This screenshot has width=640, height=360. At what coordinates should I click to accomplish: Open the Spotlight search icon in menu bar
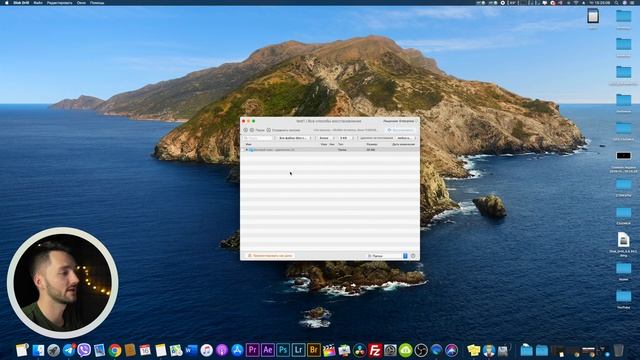(x=616, y=2)
